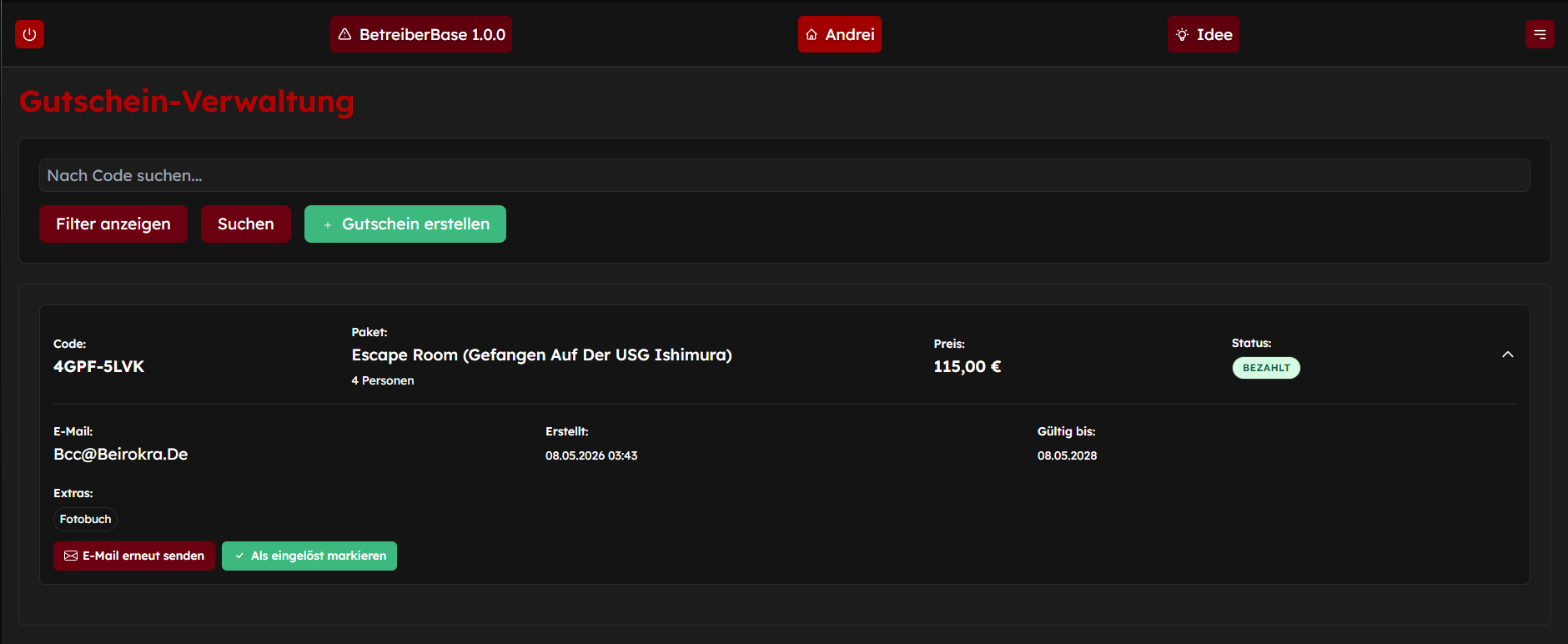This screenshot has width=1568, height=644.
Task: Select the voucher code 4GPF-5LVK
Action: (99, 366)
